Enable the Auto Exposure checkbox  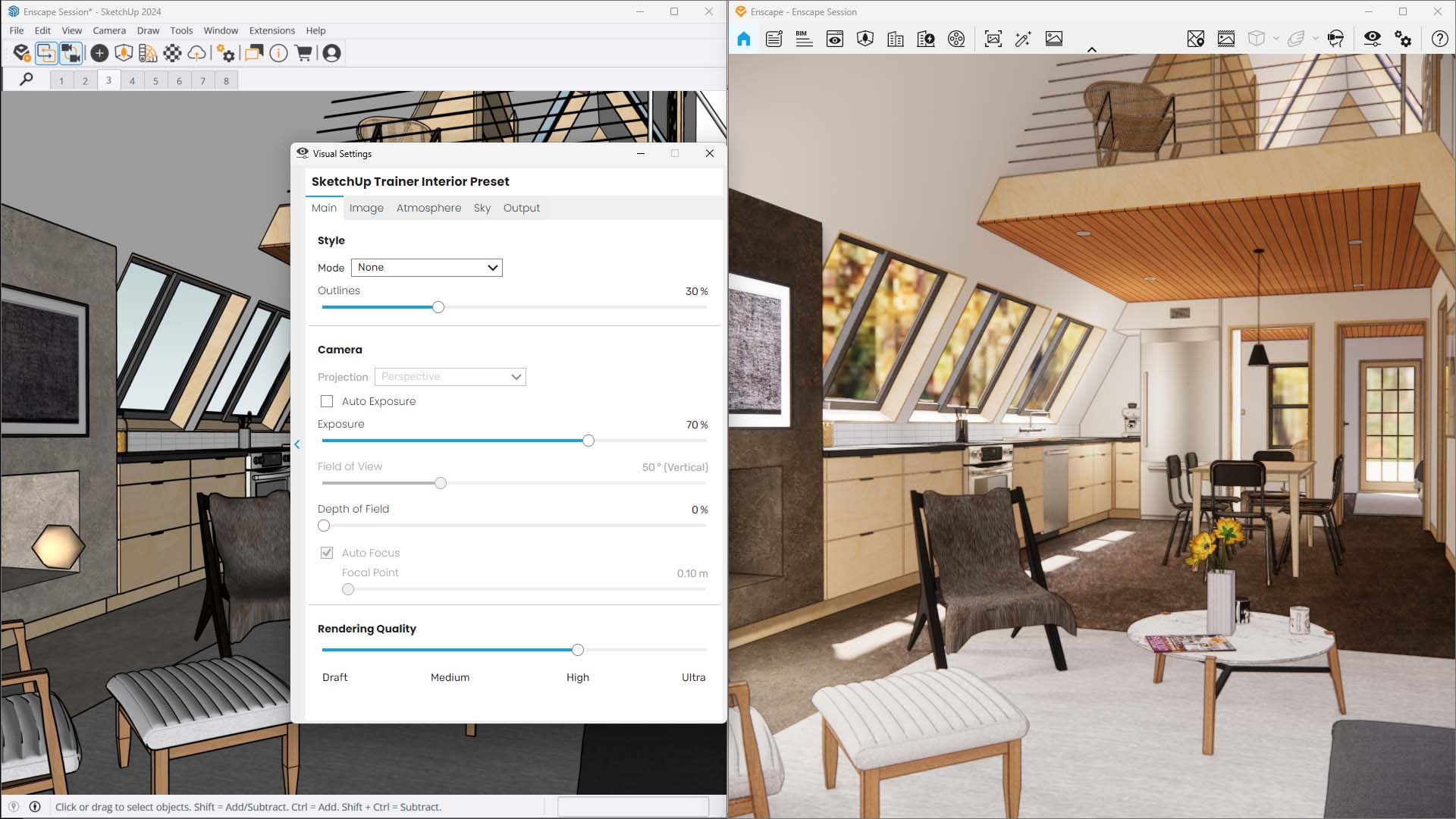click(326, 401)
